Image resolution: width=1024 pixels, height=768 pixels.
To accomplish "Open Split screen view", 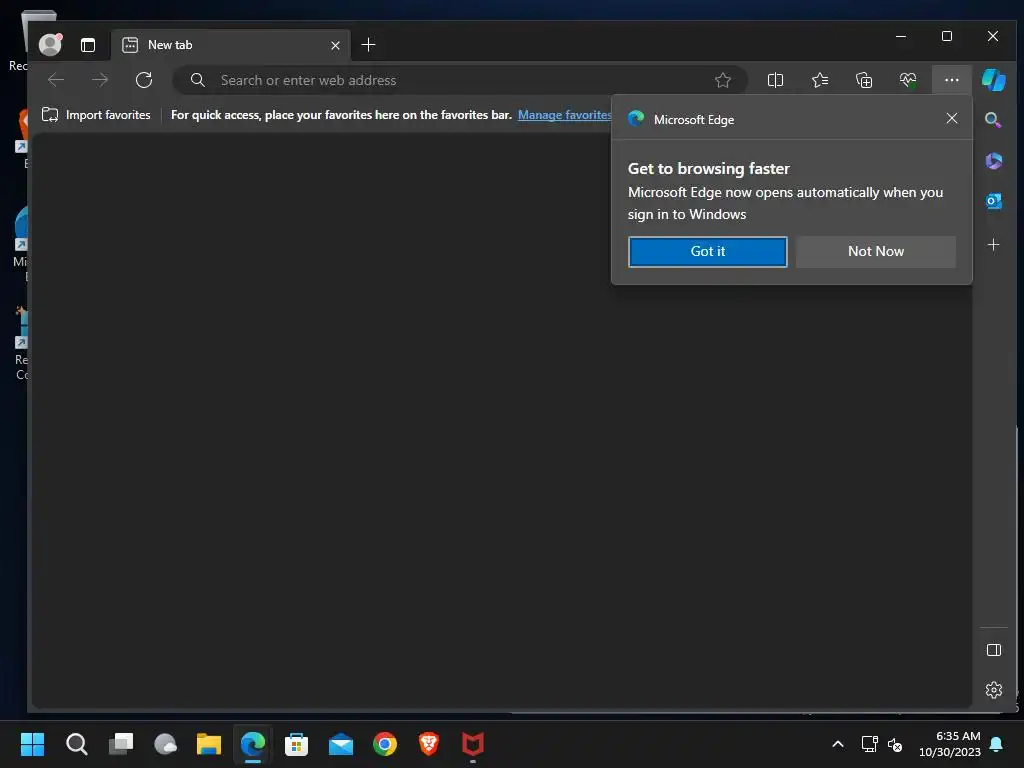I will point(775,80).
